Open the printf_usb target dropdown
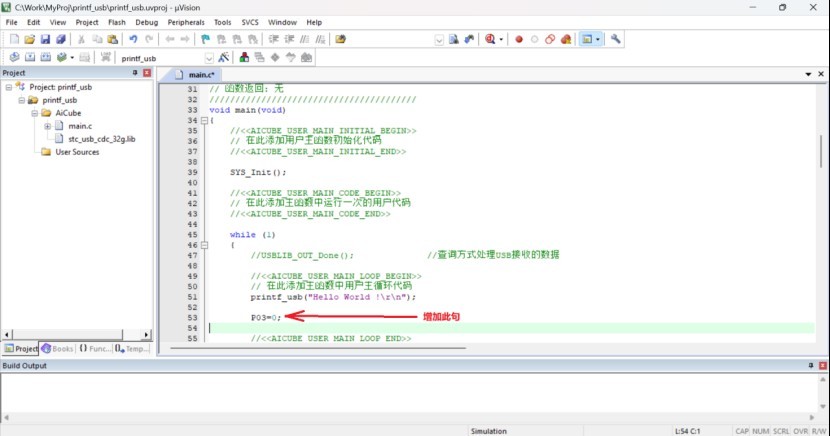The image size is (830, 436). point(209,58)
